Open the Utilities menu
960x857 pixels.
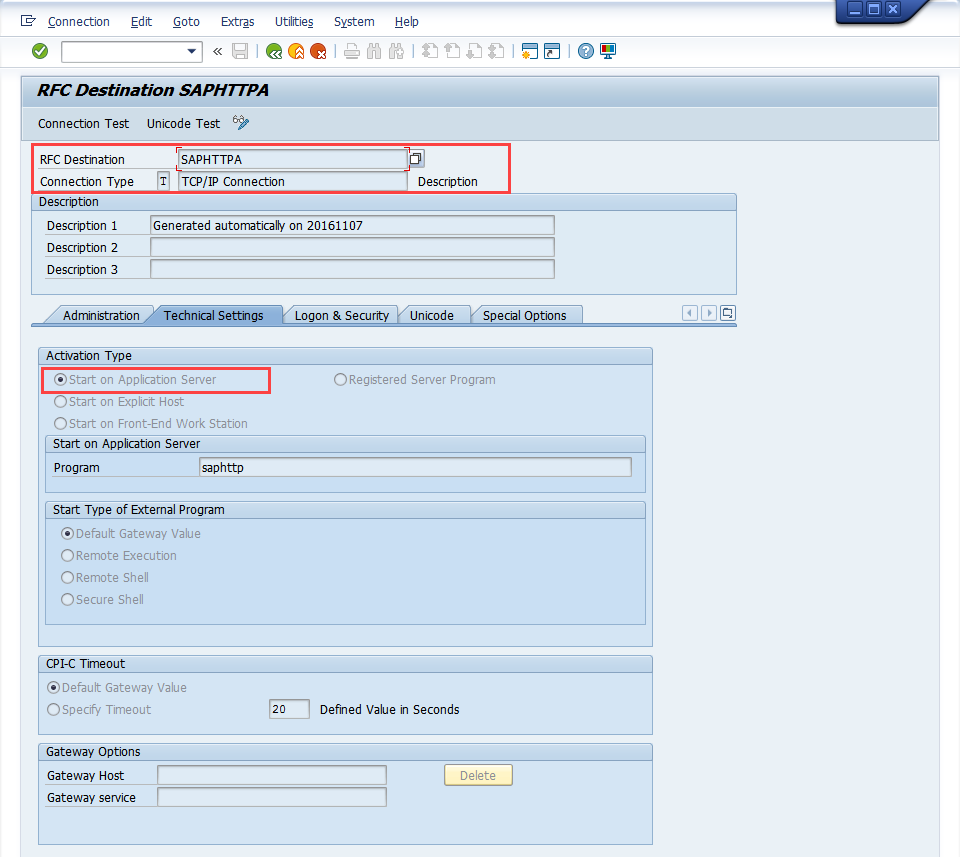click(294, 22)
